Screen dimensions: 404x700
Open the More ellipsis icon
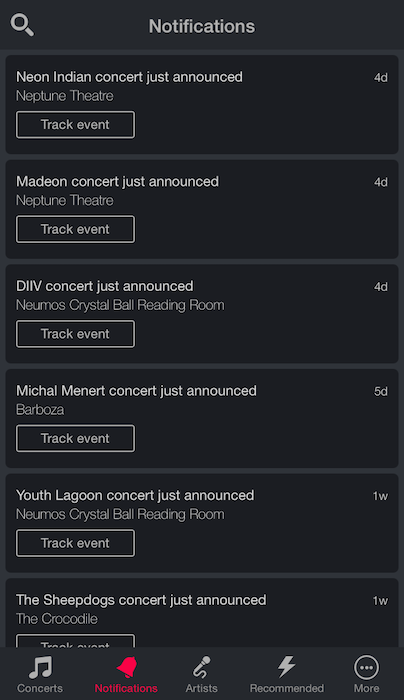[367, 667]
